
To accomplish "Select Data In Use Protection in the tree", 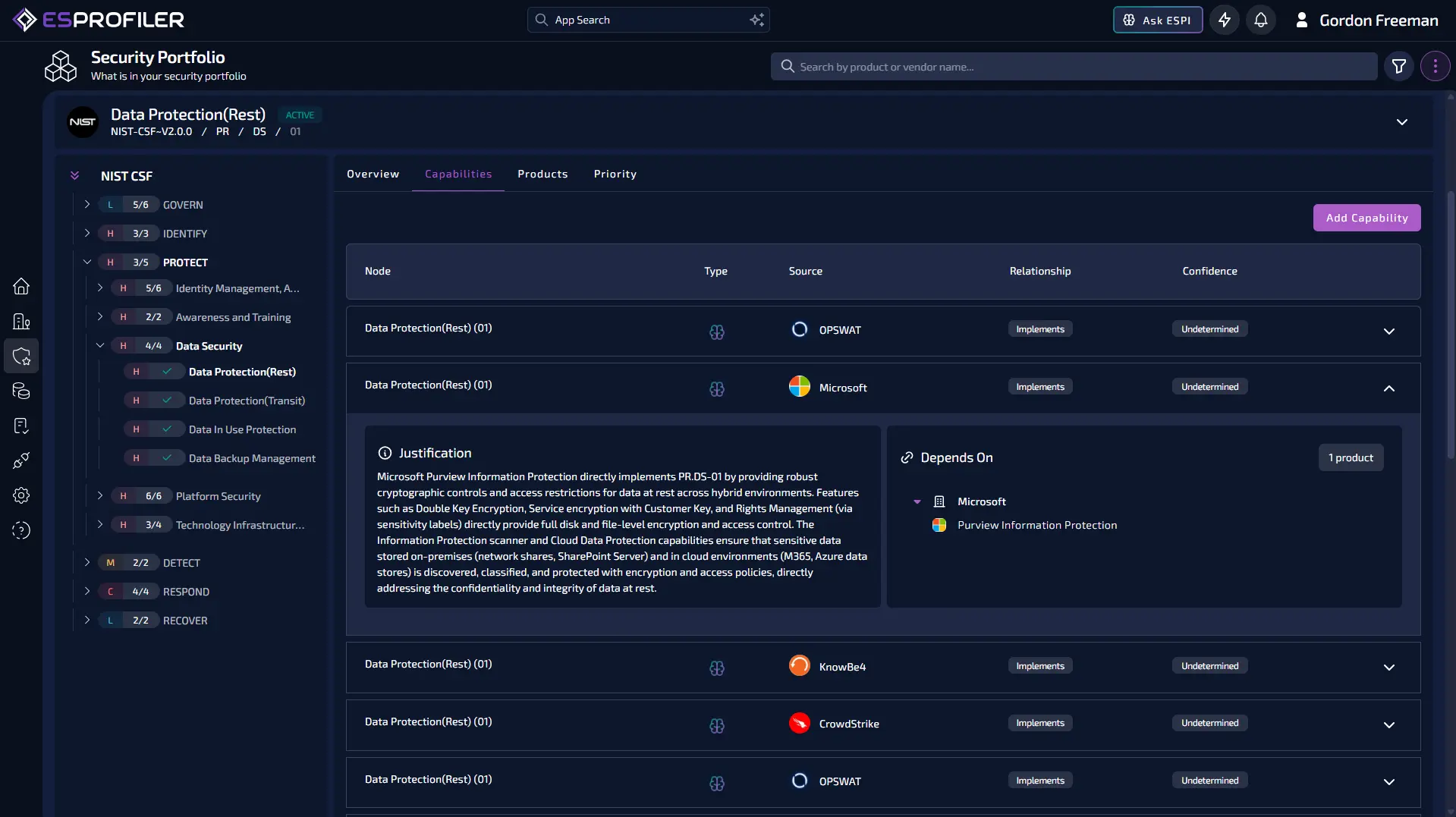I will (x=242, y=429).
